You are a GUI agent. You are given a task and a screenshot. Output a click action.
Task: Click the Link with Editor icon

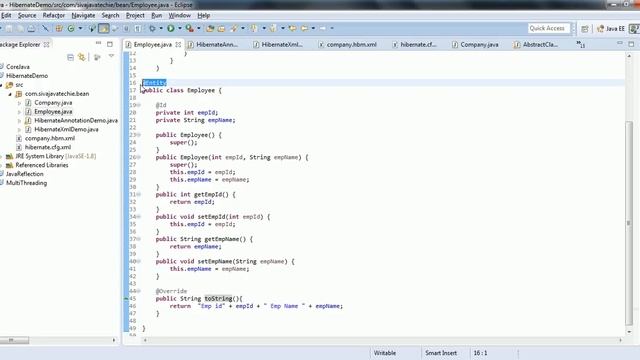tap(82, 57)
